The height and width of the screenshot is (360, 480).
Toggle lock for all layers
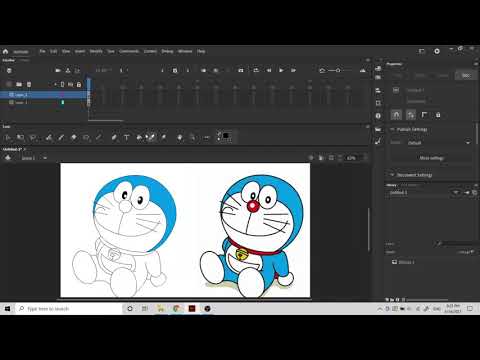[x=79, y=85]
